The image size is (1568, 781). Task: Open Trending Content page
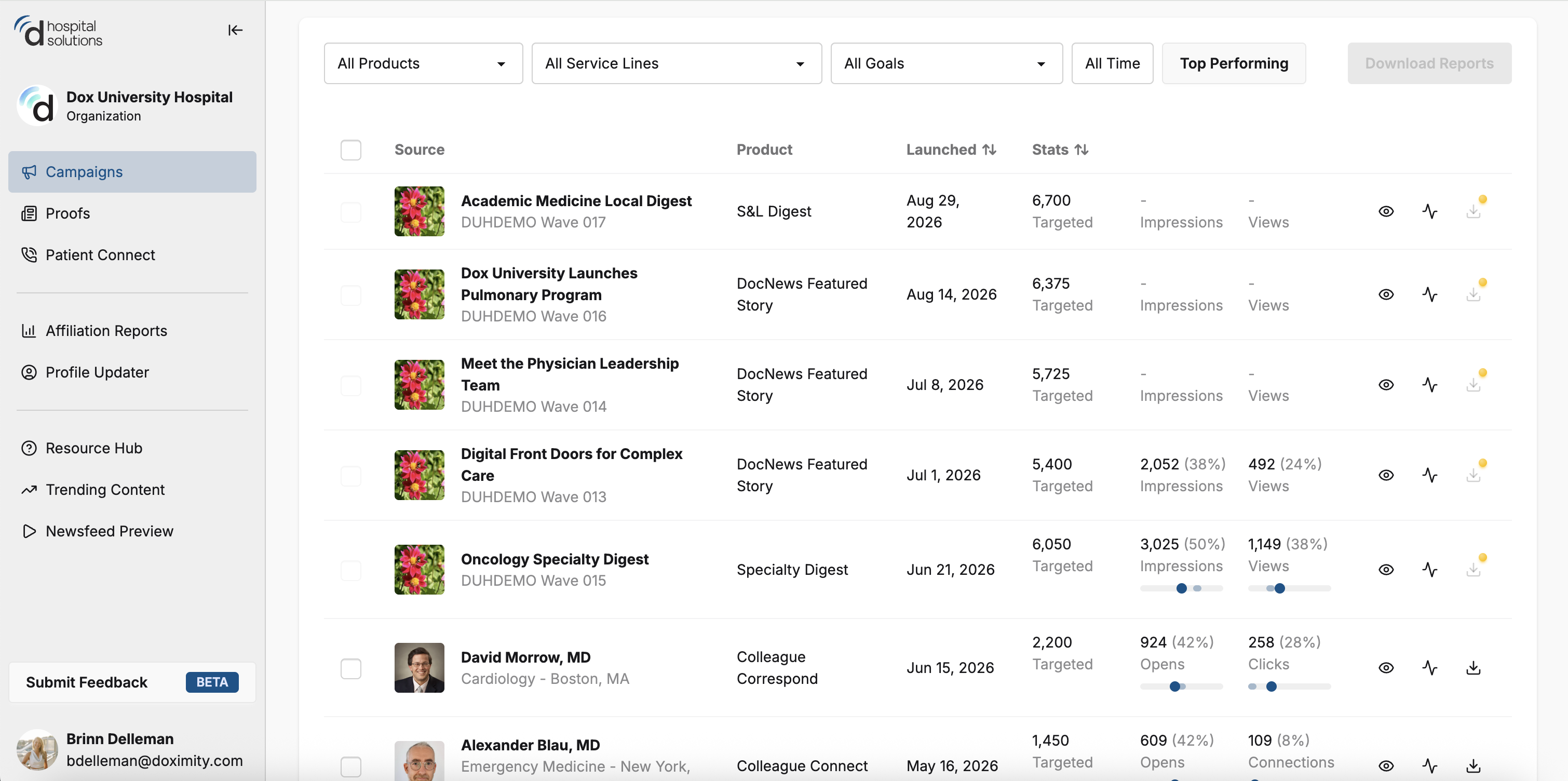pos(132,490)
